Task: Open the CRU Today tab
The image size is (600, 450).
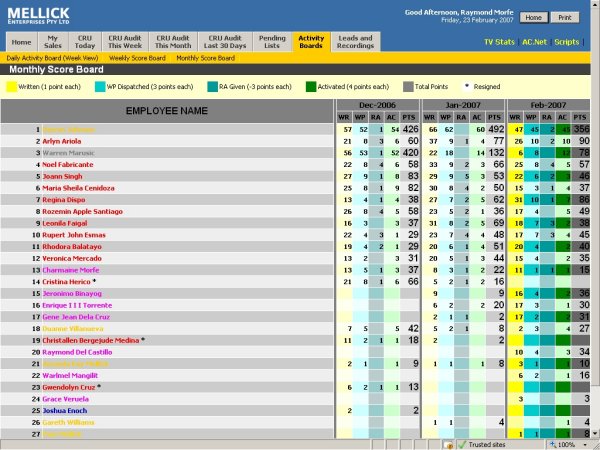Action: coord(85,42)
